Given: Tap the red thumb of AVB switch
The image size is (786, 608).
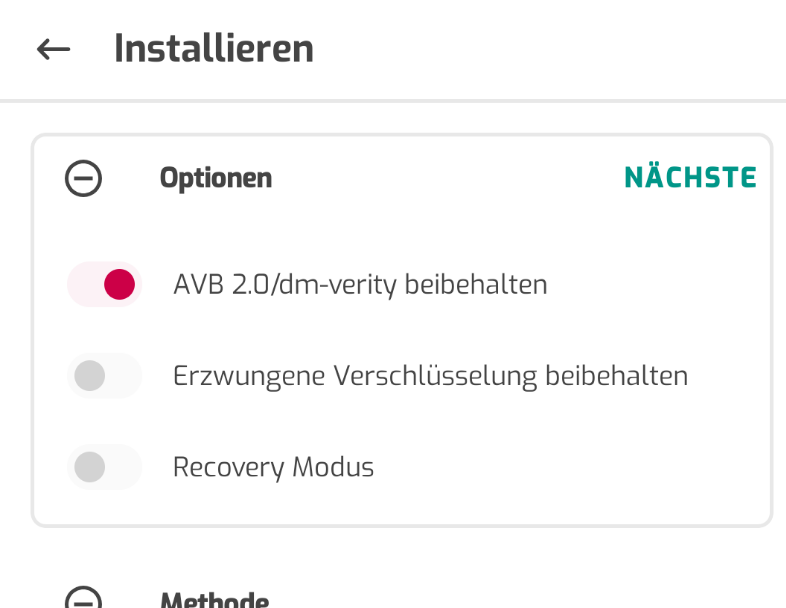Looking at the screenshot, I should [119, 284].
